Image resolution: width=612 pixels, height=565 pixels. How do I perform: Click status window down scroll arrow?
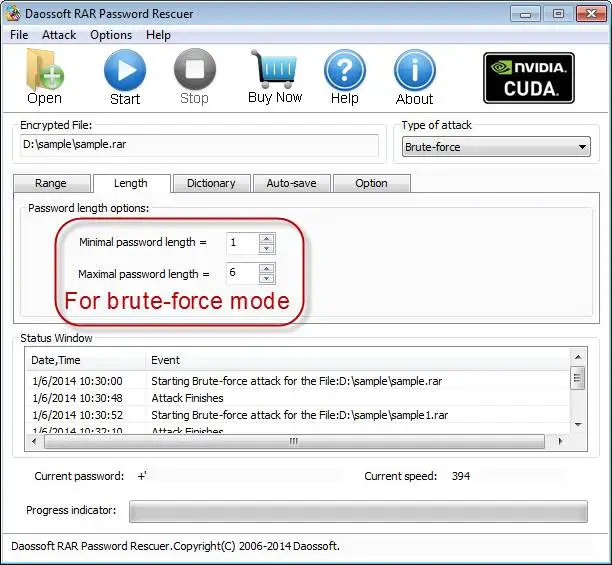[x=578, y=425]
